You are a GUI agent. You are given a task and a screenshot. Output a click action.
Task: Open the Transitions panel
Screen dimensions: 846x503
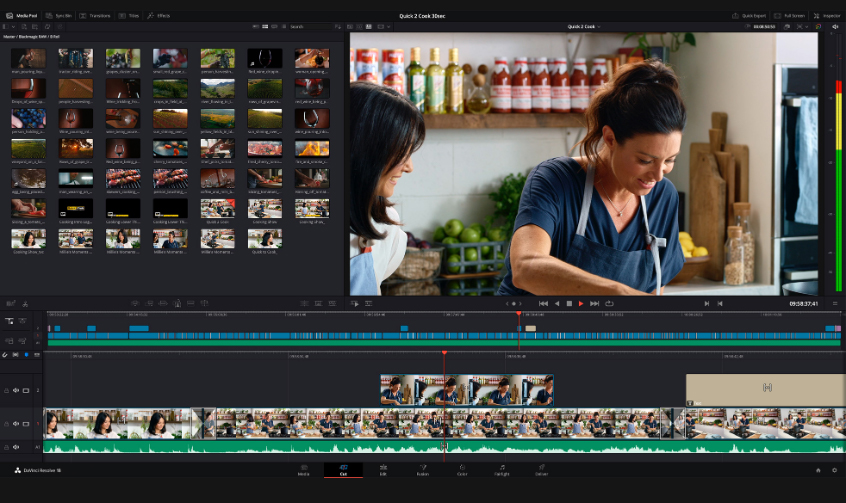pos(95,16)
